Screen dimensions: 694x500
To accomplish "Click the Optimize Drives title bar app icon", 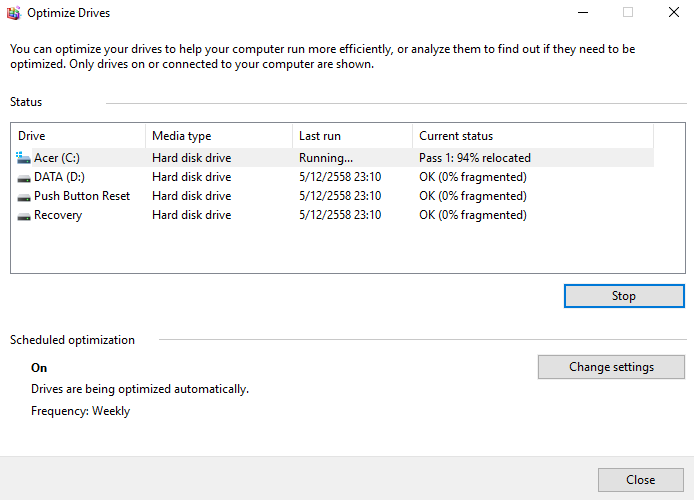I will (x=13, y=13).
